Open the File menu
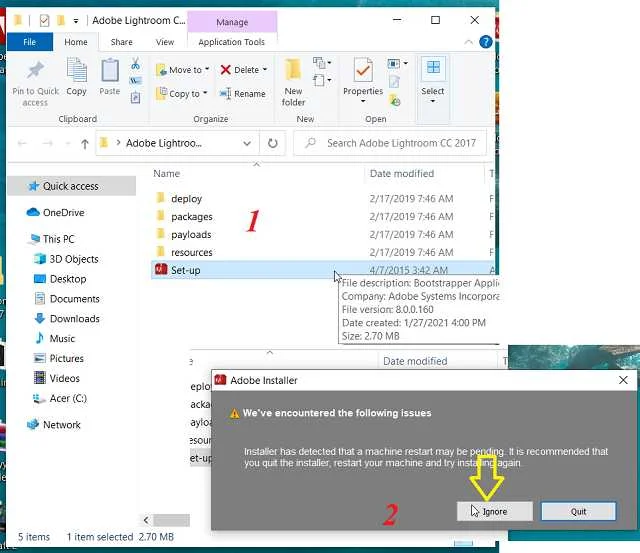 click(29, 42)
